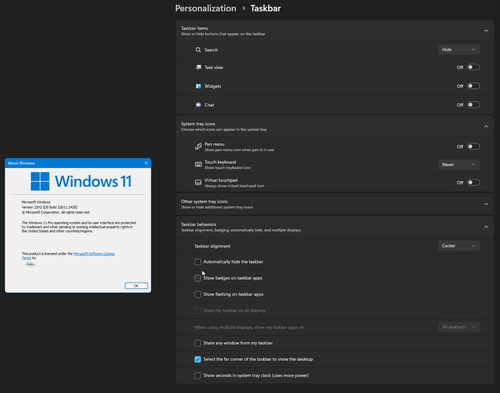Click the Microsoft Windows version text
The width and height of the screenshot is (500, 393).
point(49,207)
